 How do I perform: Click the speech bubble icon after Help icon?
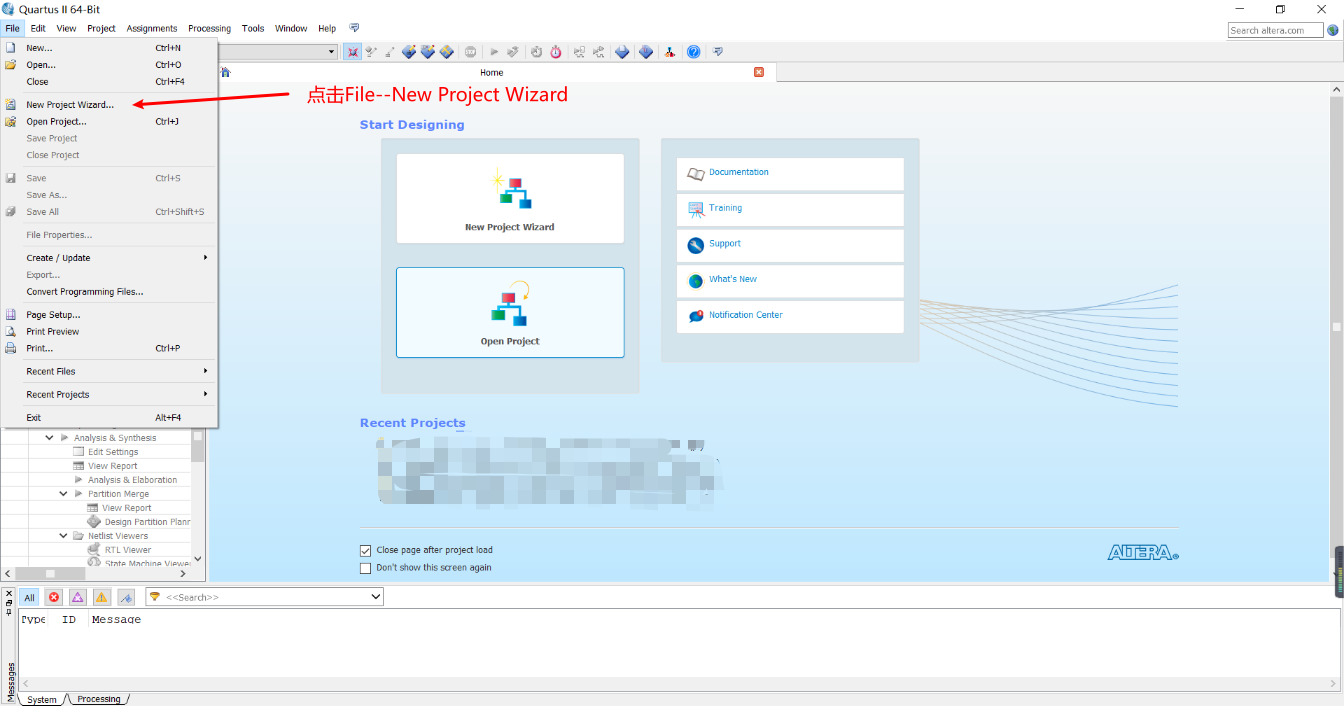pyautogui.click(x=718, y=52)
